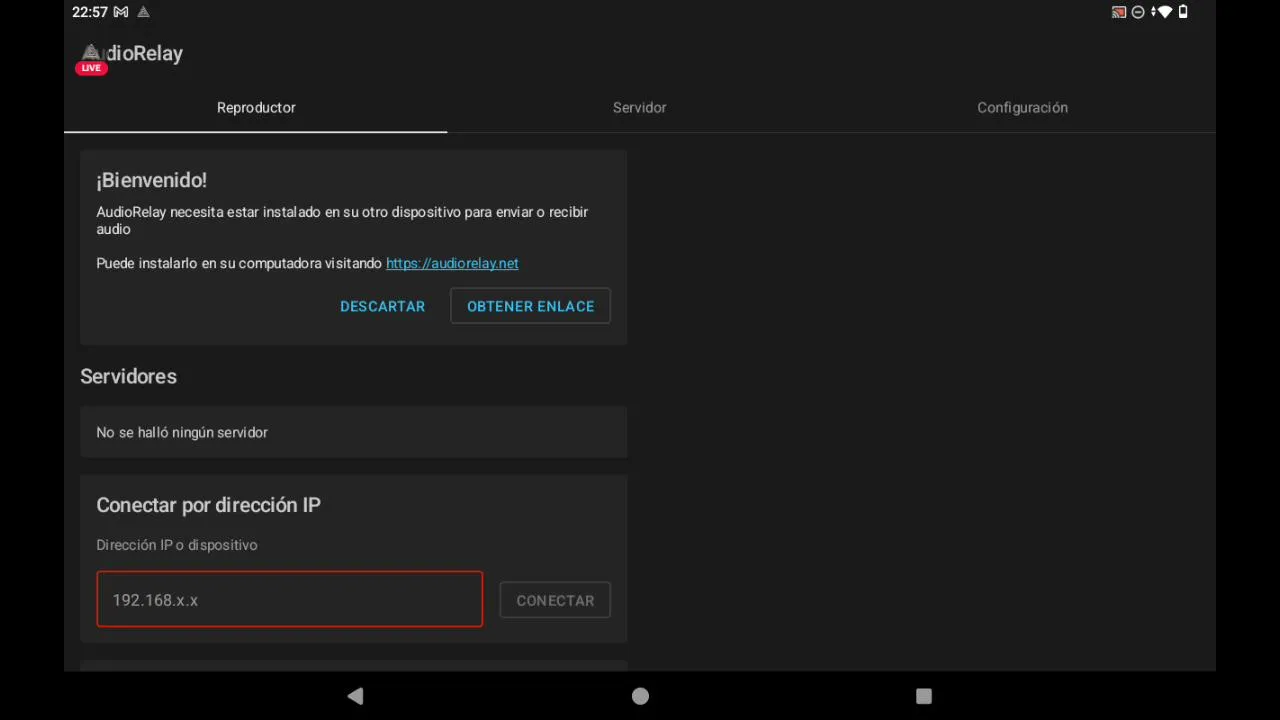Tap the 'No se halló ningún servidor' row
Viewport: 1280px width, 720px height.
(x=354, y=432)
